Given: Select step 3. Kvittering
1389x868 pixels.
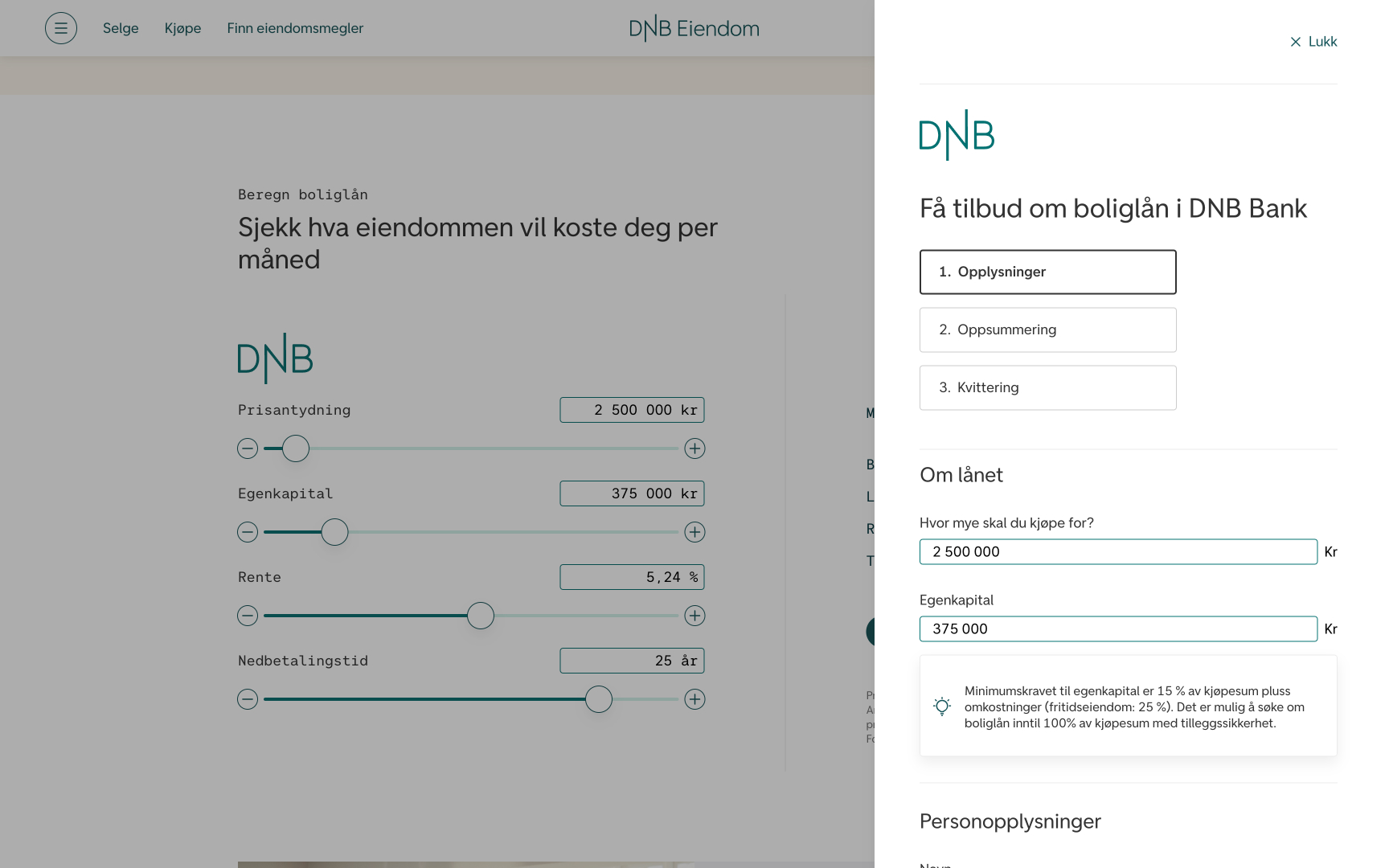Looking at the screenshot, I should tap(1048, 387).
